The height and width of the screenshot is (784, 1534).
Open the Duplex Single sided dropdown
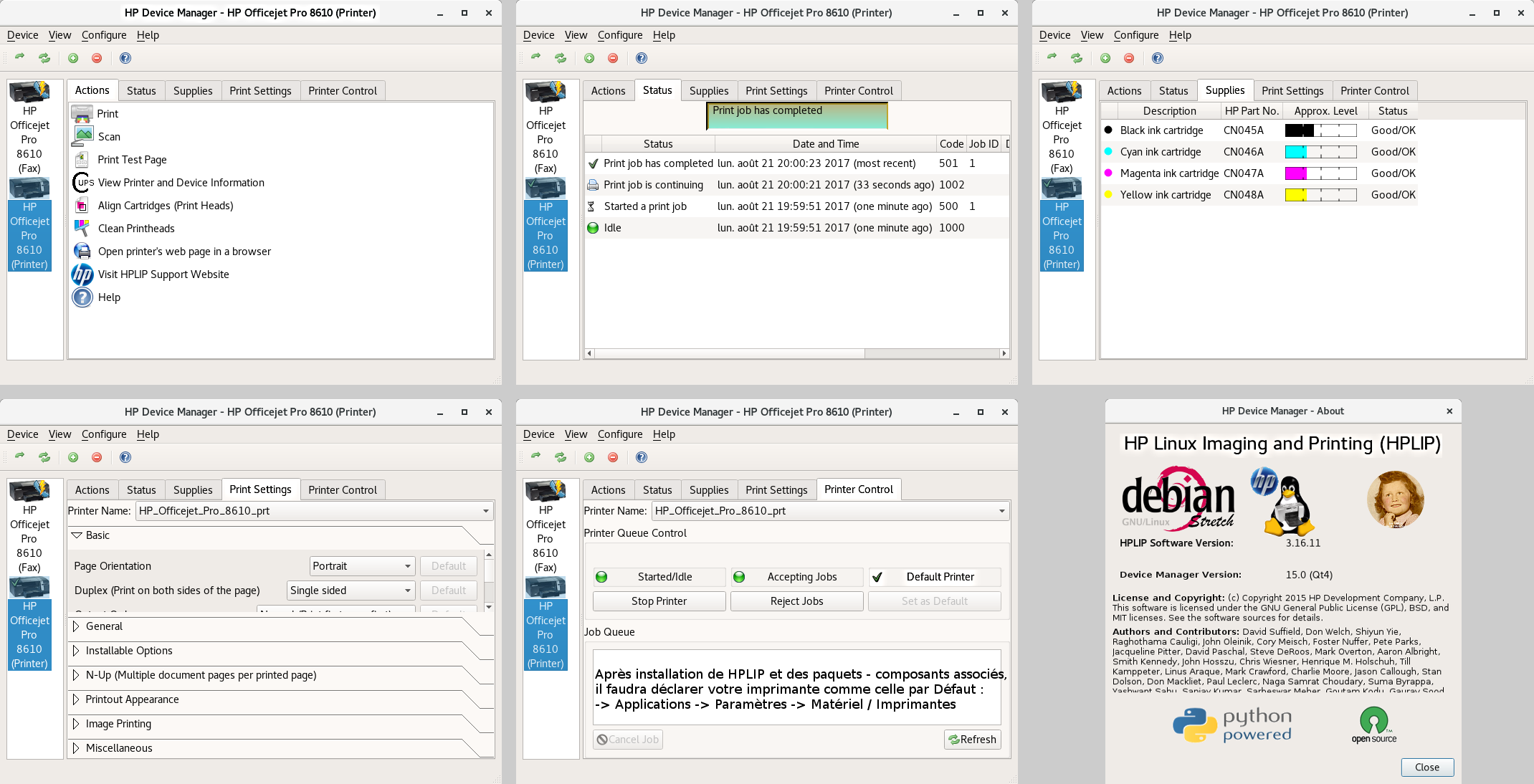point(351,591)
